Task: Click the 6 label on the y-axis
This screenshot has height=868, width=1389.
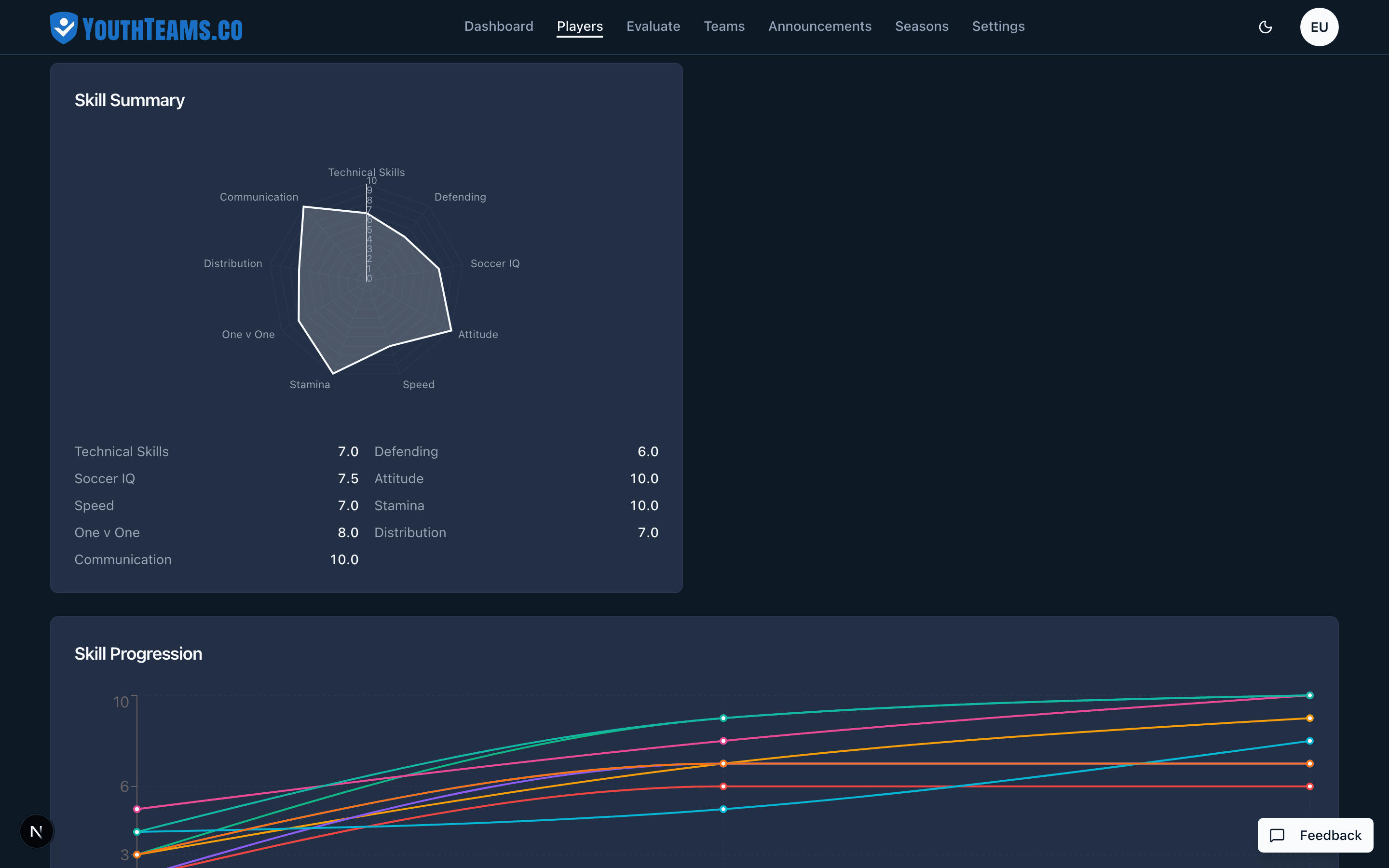Action: (124, 787)
